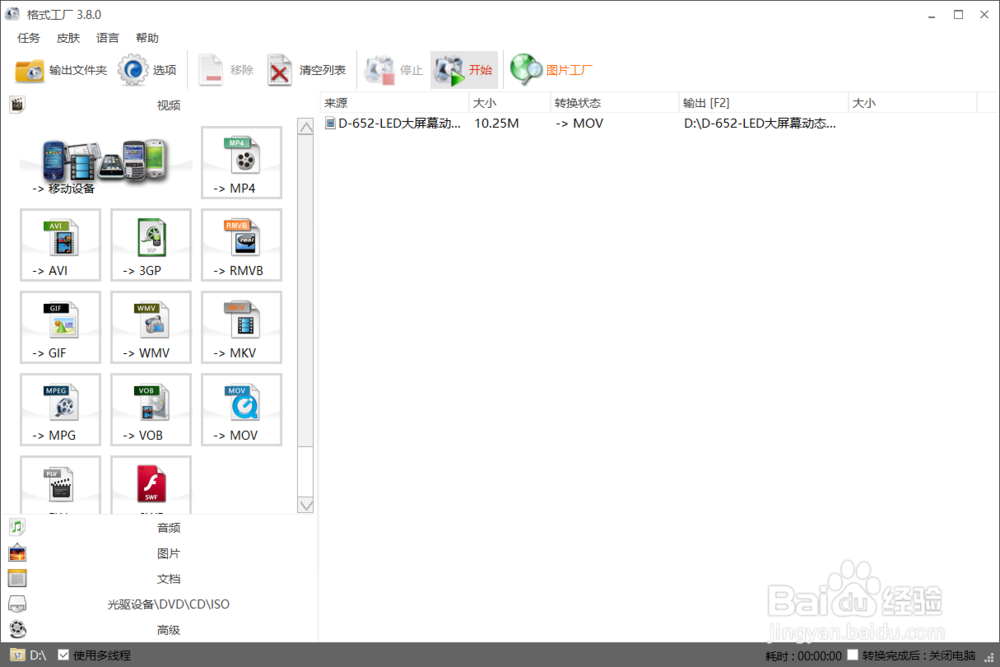Screen dimensions: 1000x667
Task: Click the 输出 [F2] column header
Action: pos(763,103)
